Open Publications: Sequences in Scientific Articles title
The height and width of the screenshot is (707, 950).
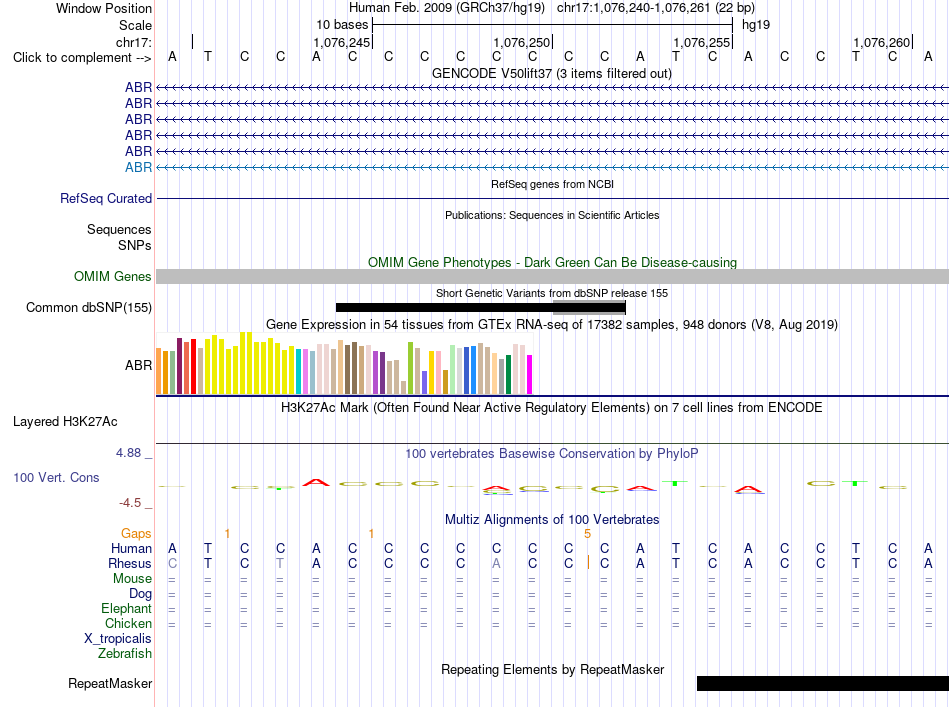coord(552,215)
